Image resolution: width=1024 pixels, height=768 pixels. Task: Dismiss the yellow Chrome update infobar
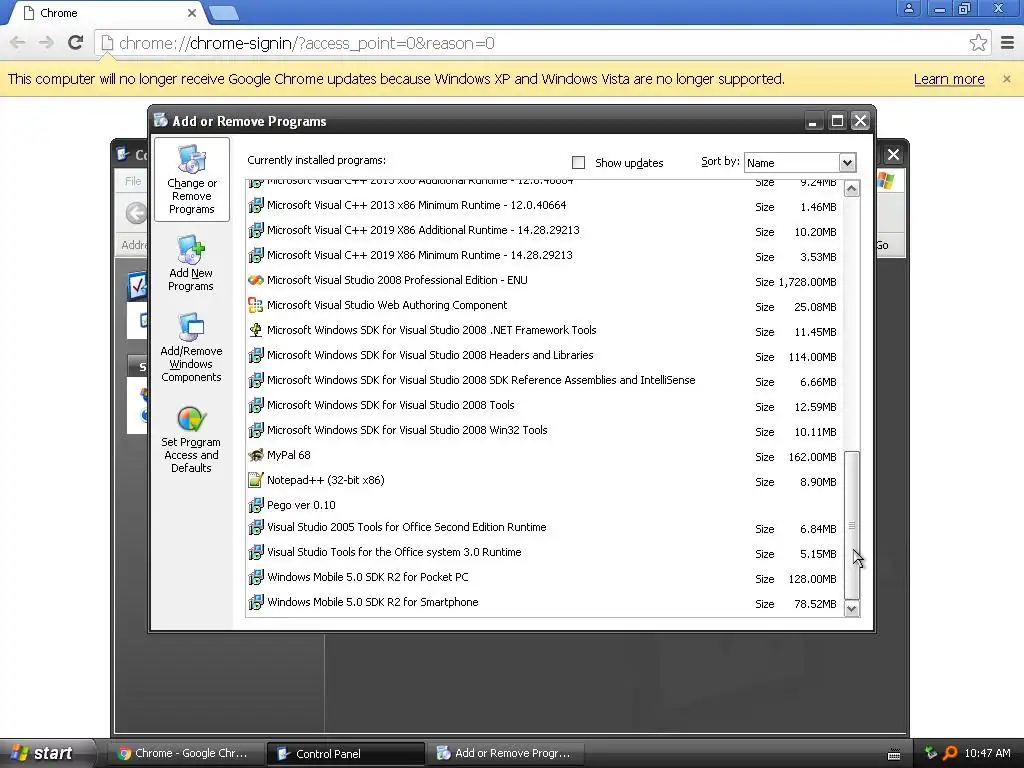pos(1006,79)
